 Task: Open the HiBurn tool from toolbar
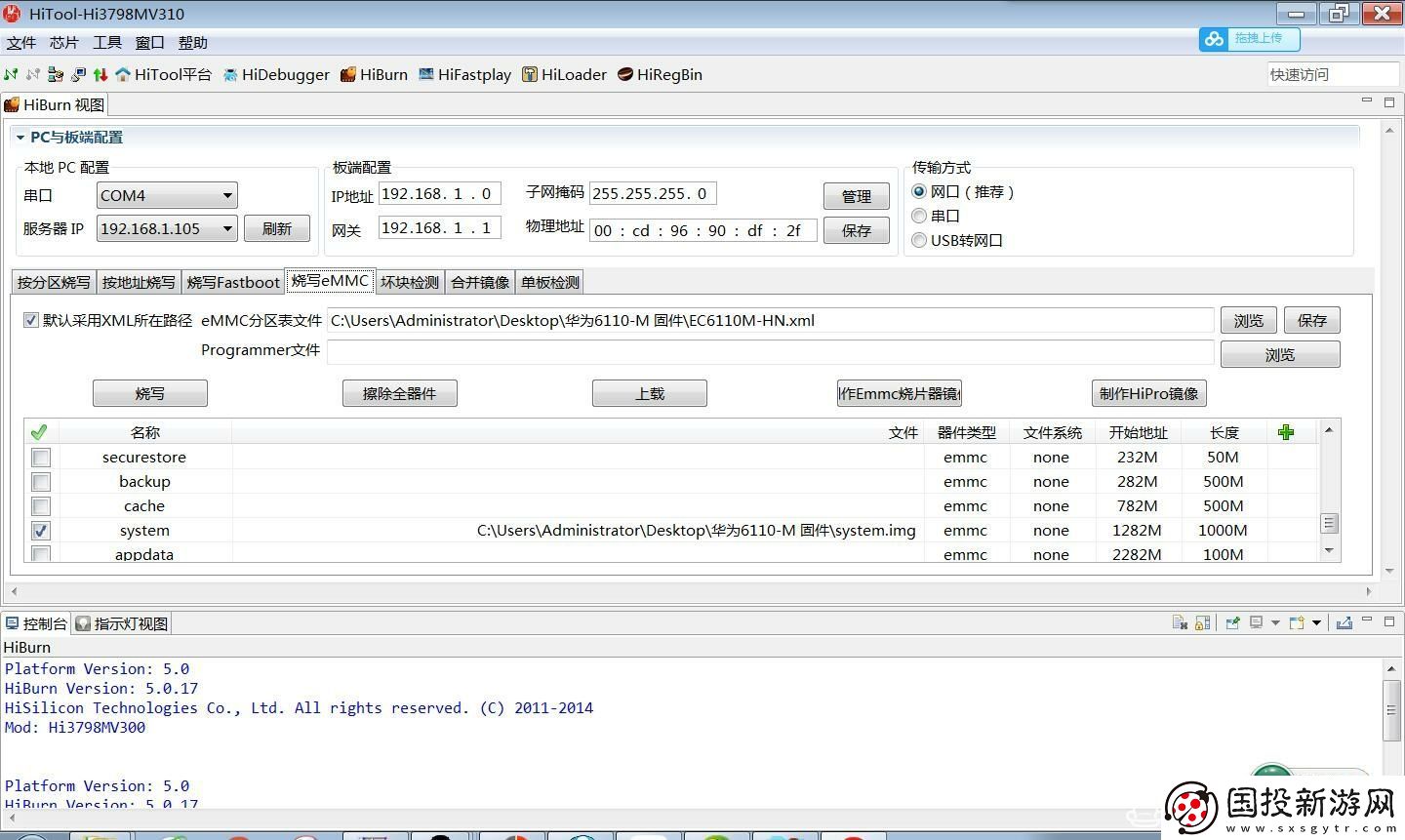pos(374,74)
